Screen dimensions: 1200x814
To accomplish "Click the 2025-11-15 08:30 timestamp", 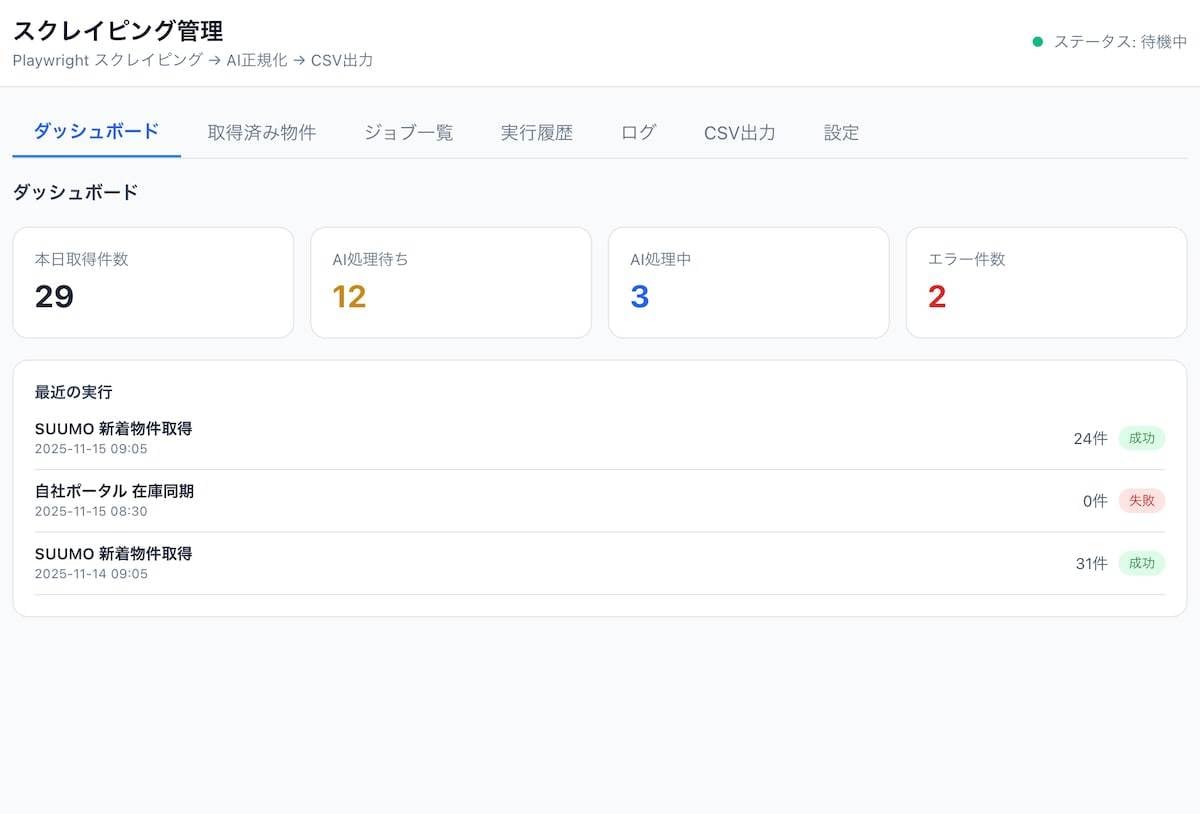I will click(x=91, y=511).
